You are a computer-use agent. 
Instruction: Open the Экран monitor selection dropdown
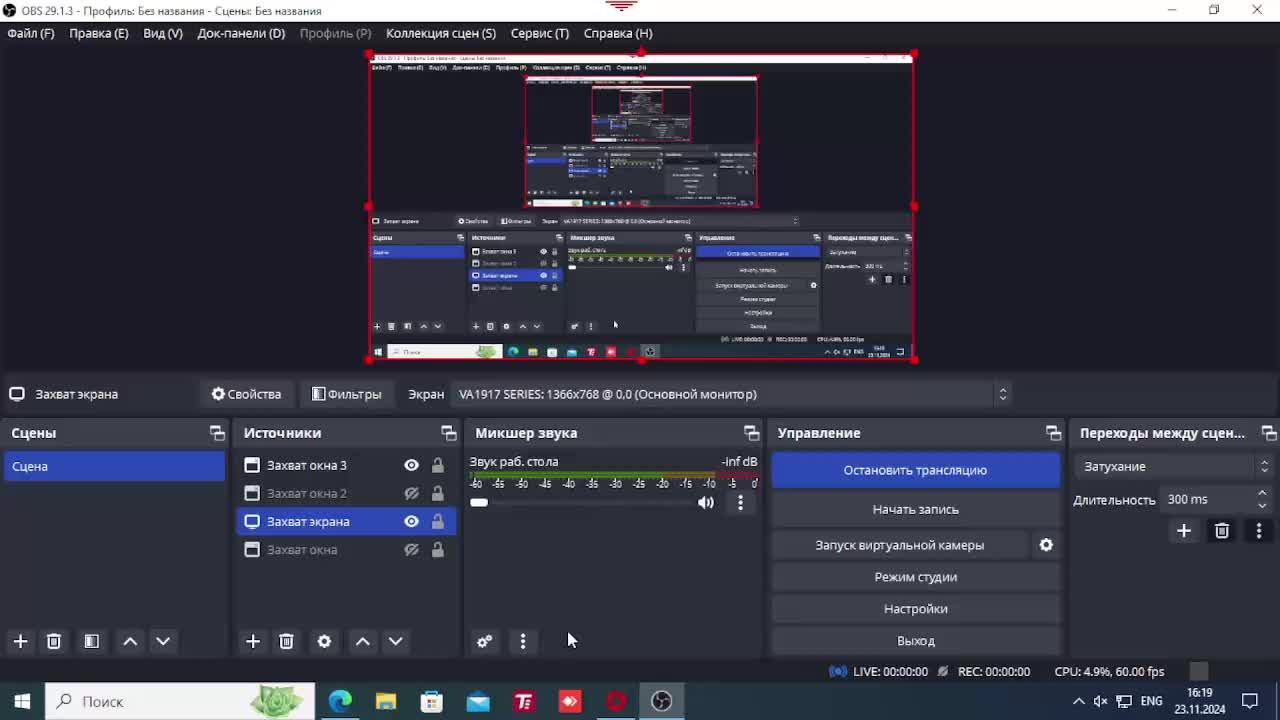[731, 394]
